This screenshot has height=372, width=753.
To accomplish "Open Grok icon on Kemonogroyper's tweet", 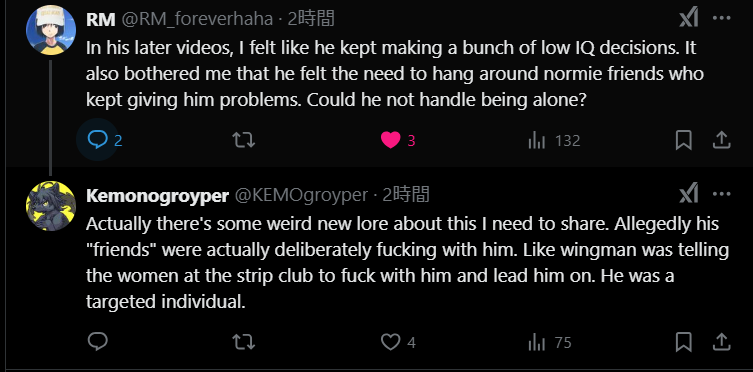I will pos(689,195).
